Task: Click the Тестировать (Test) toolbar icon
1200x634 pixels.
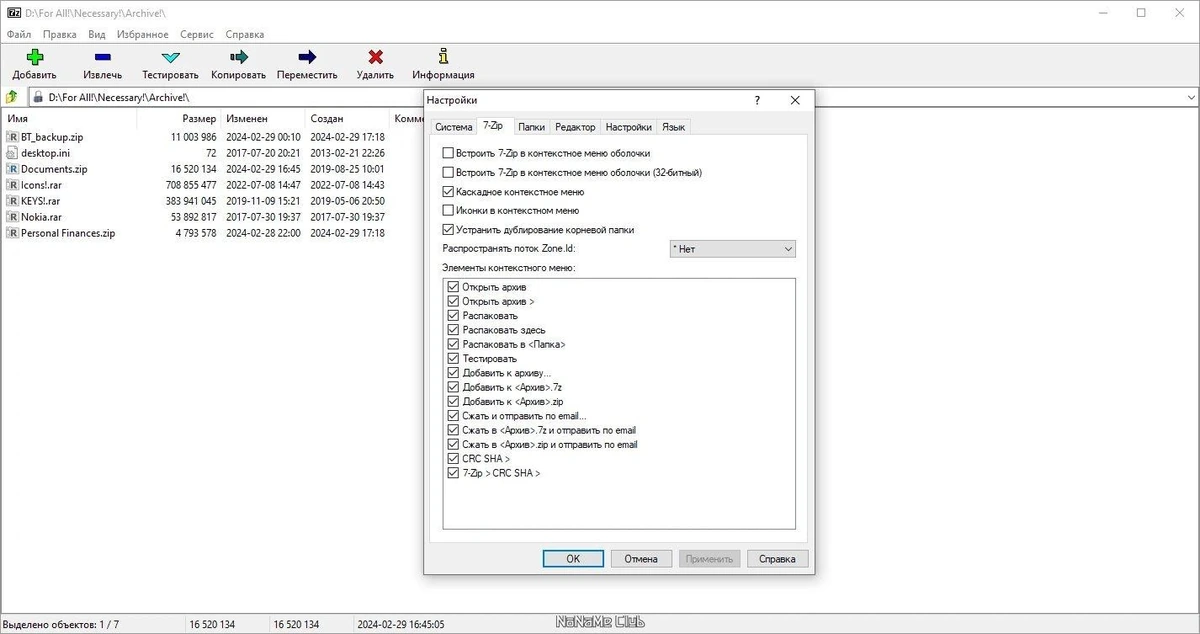Action: click(x=171, y=57)
